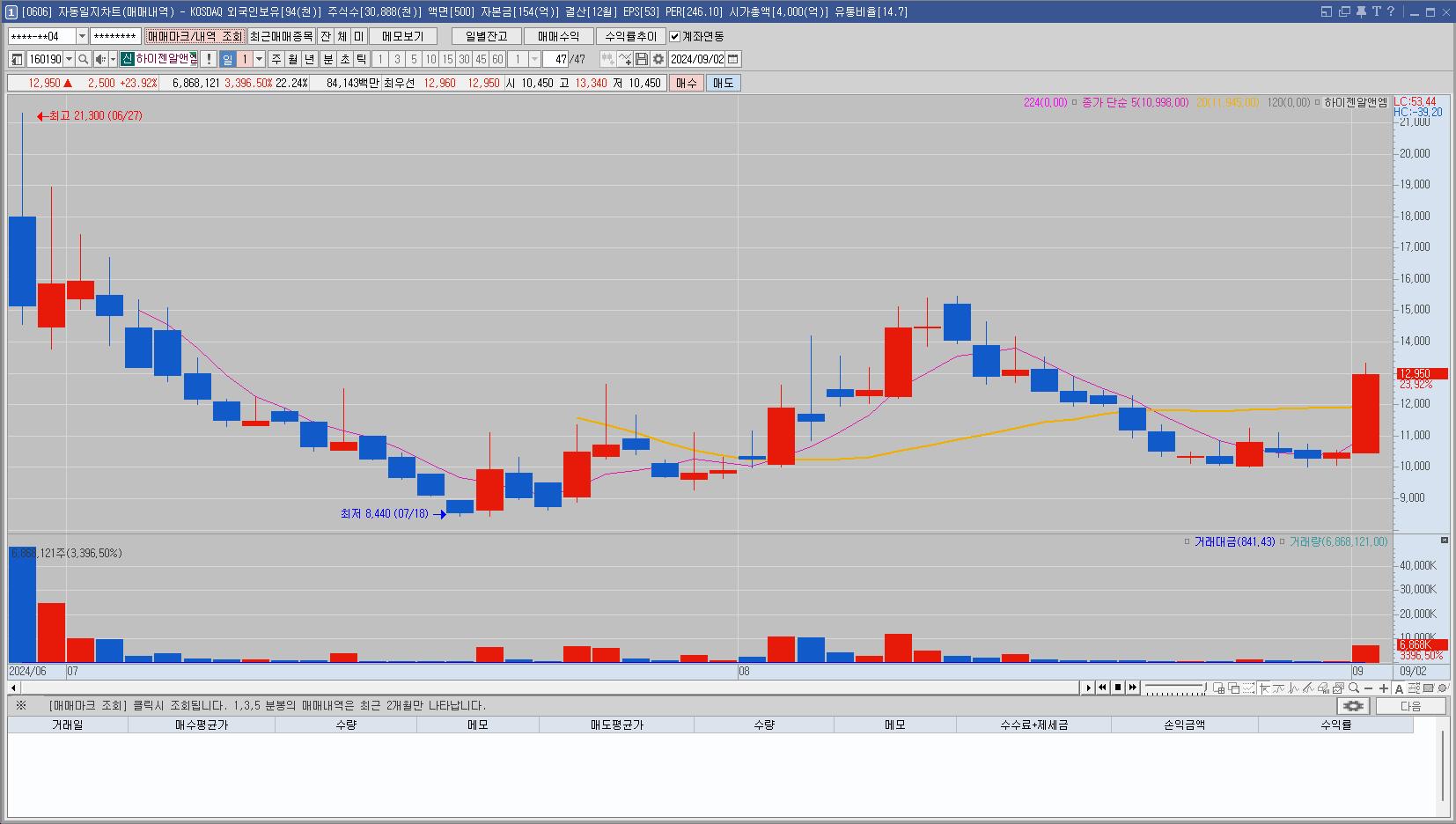
Task: Select the 매매마크/내역 조회 tab
Action: 195,36
